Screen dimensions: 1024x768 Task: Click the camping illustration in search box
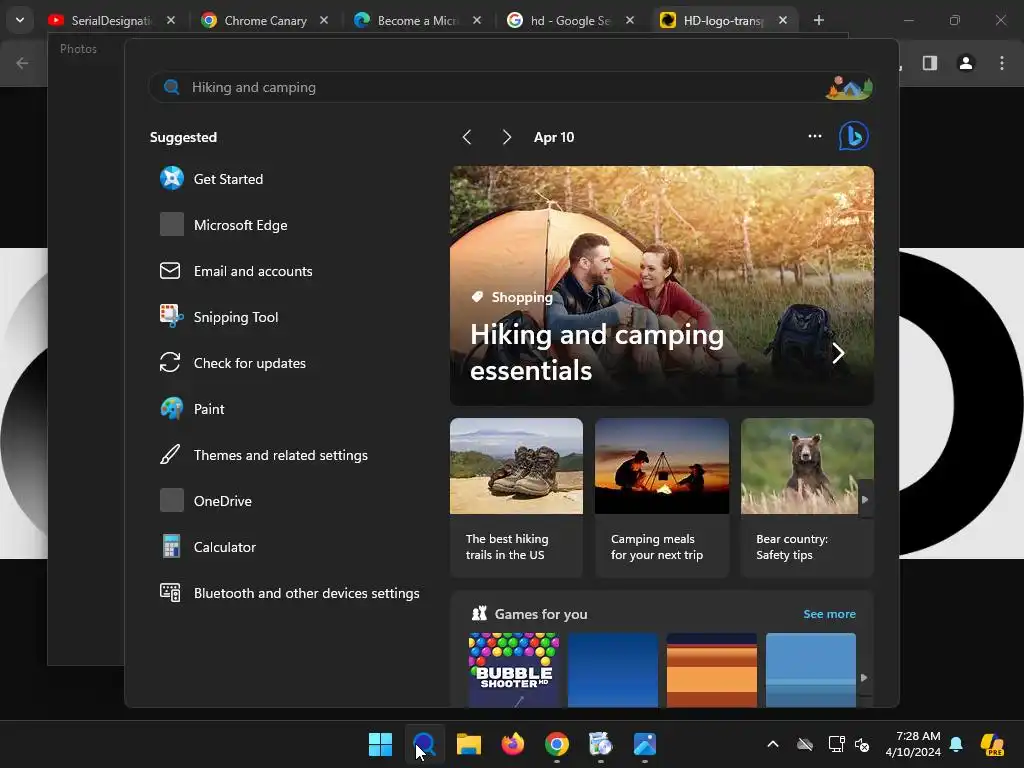click(x=848, y=88)
